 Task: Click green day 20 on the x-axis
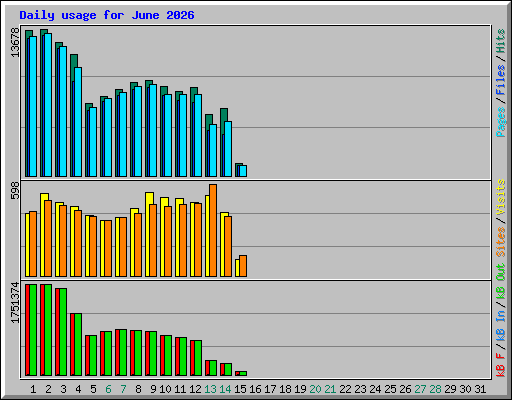(315, 389)
